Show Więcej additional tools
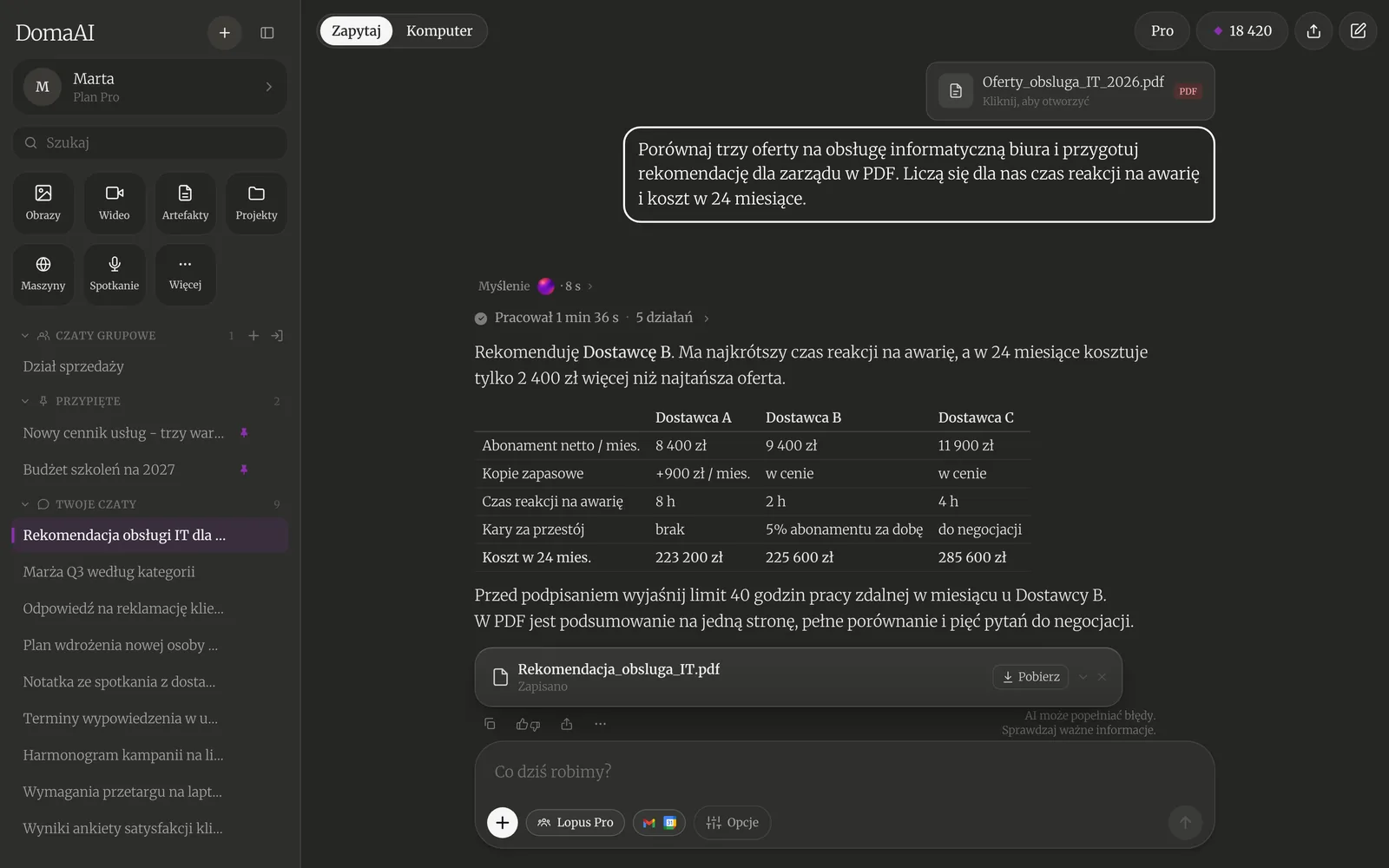 [186, 274]
